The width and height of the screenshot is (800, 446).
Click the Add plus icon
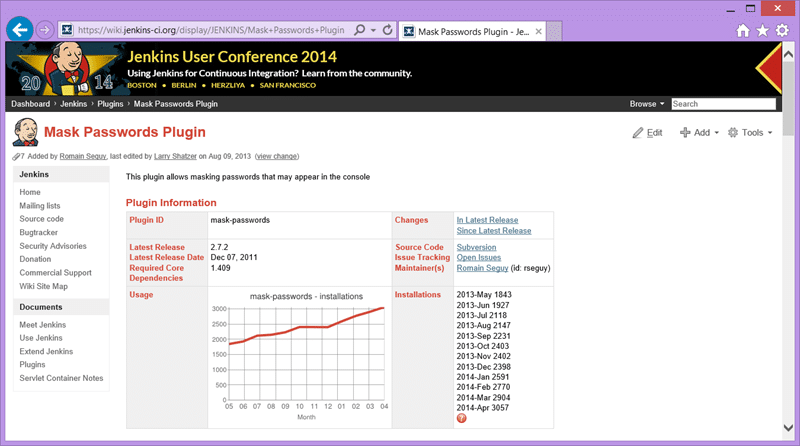point(685,133)
